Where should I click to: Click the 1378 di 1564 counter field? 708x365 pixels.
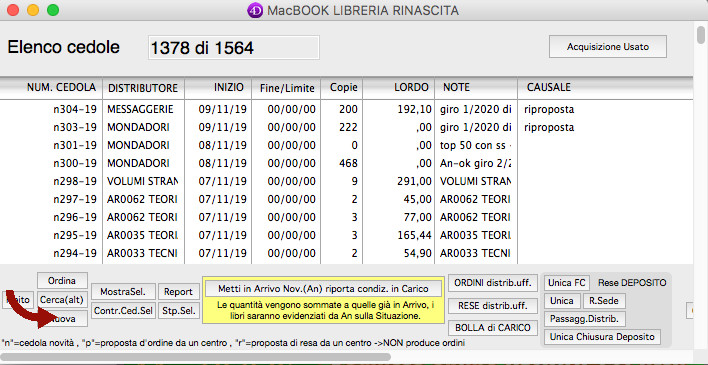[234, 47]
